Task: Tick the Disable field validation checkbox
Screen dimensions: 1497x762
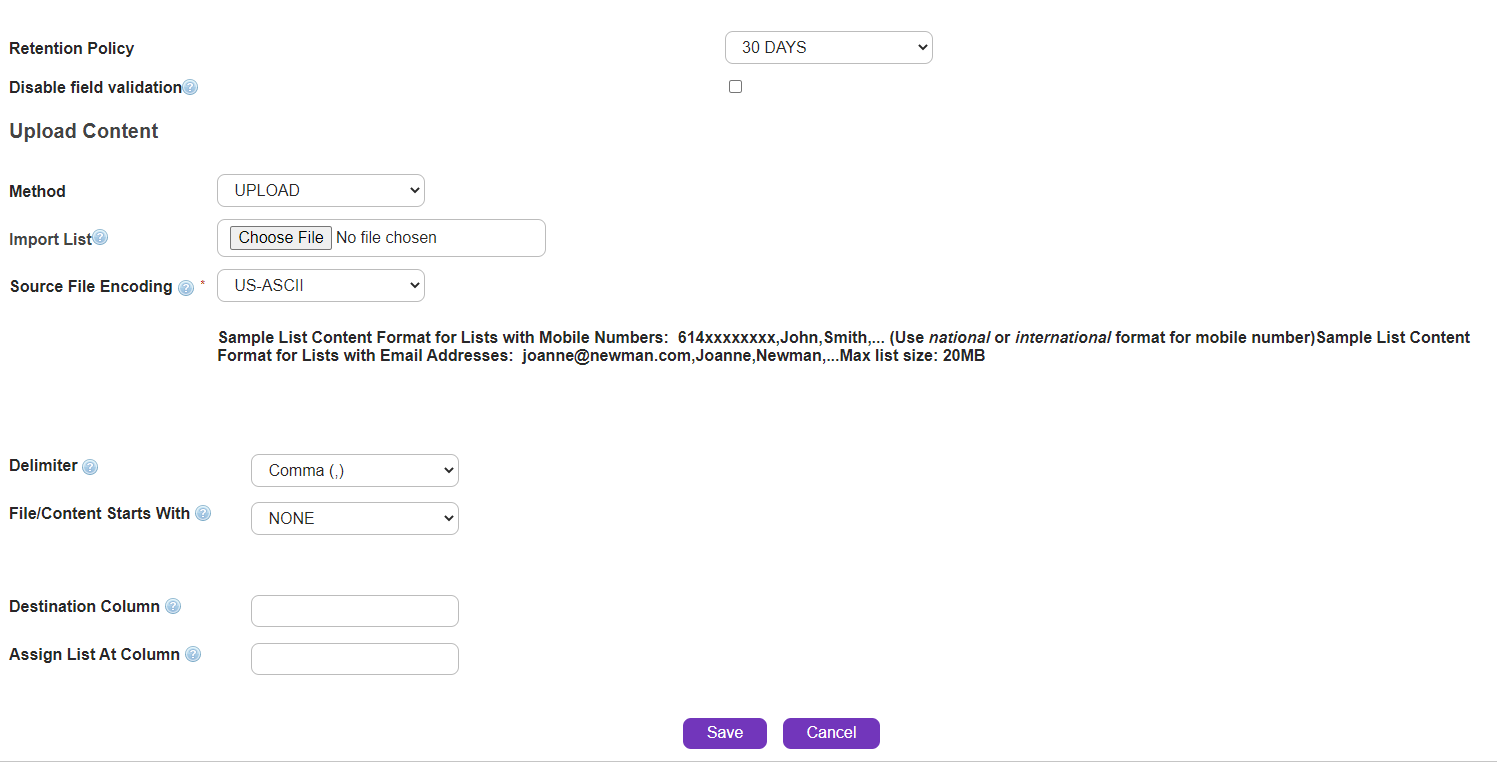Action: [735, 87]
